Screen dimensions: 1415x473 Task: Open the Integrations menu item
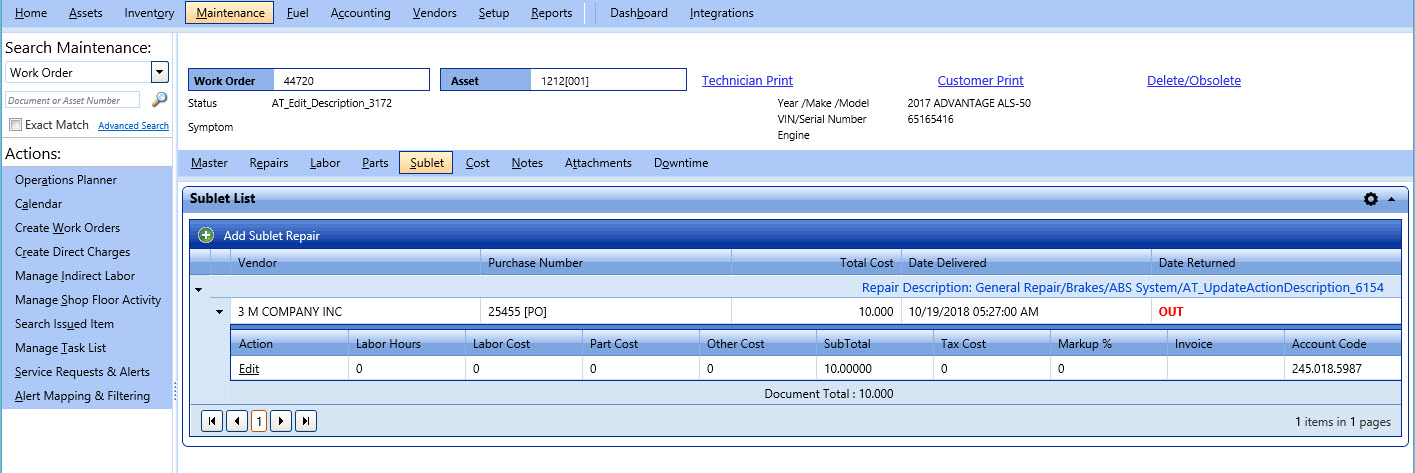click(722, 13)
